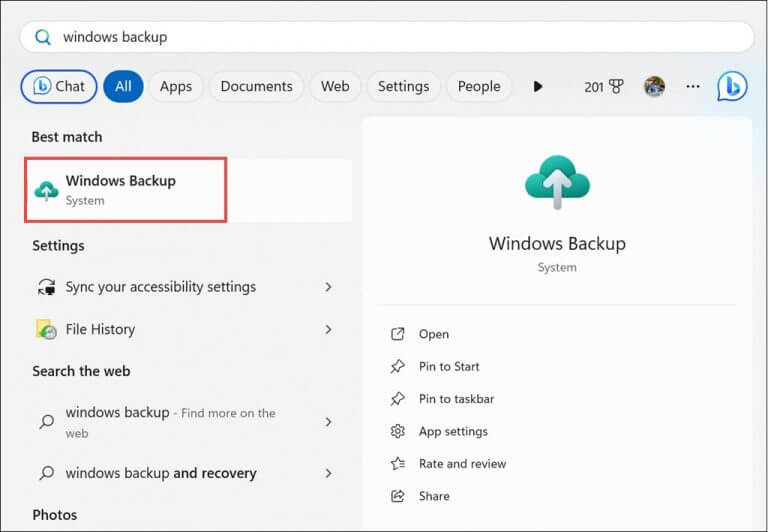Click the Search the web heading

81,371
